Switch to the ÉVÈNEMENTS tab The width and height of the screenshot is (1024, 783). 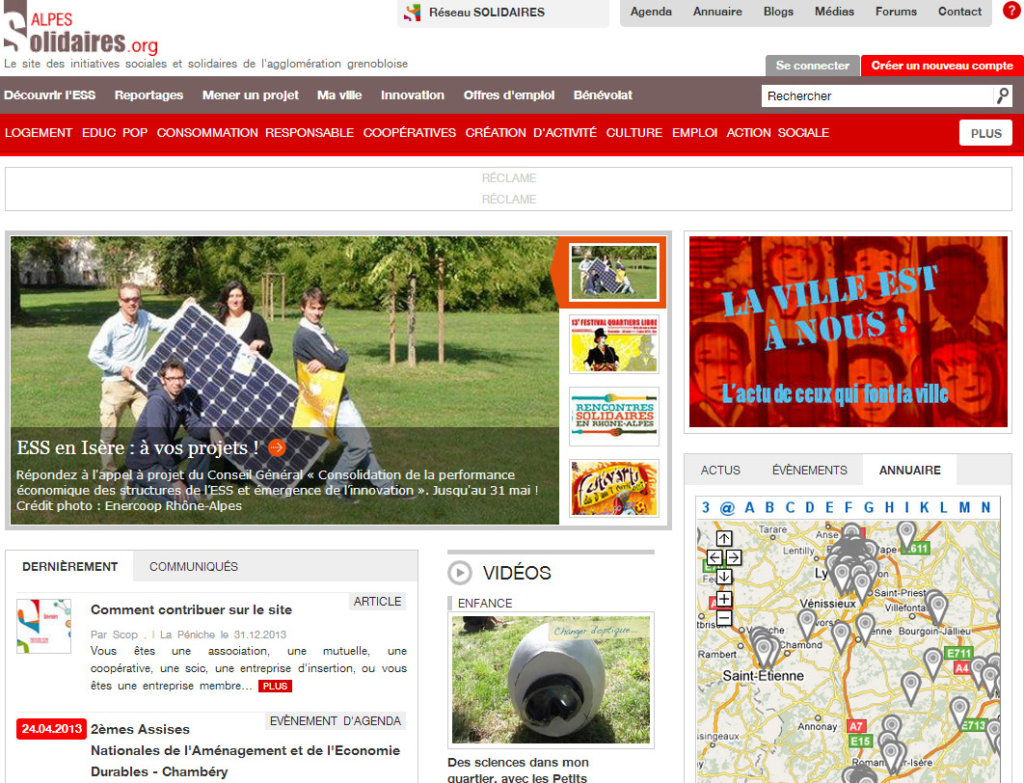click(810, 470)
